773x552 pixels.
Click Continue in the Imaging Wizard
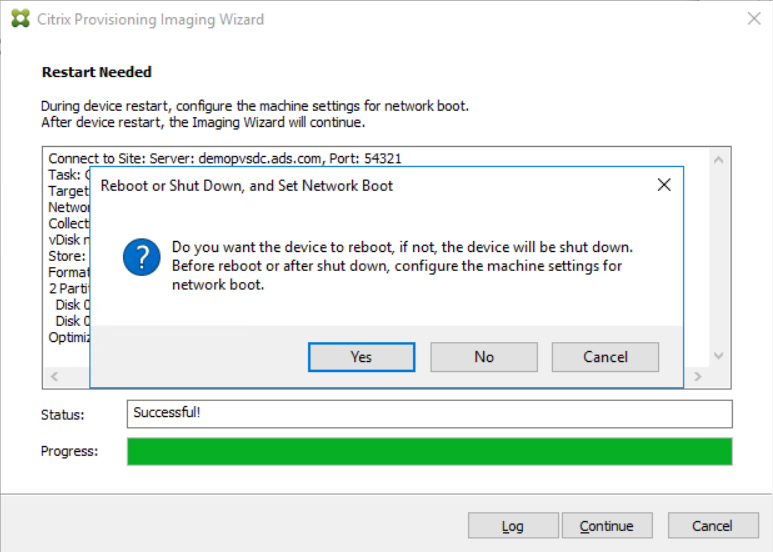pyautogui.click(x=607, y=526)
